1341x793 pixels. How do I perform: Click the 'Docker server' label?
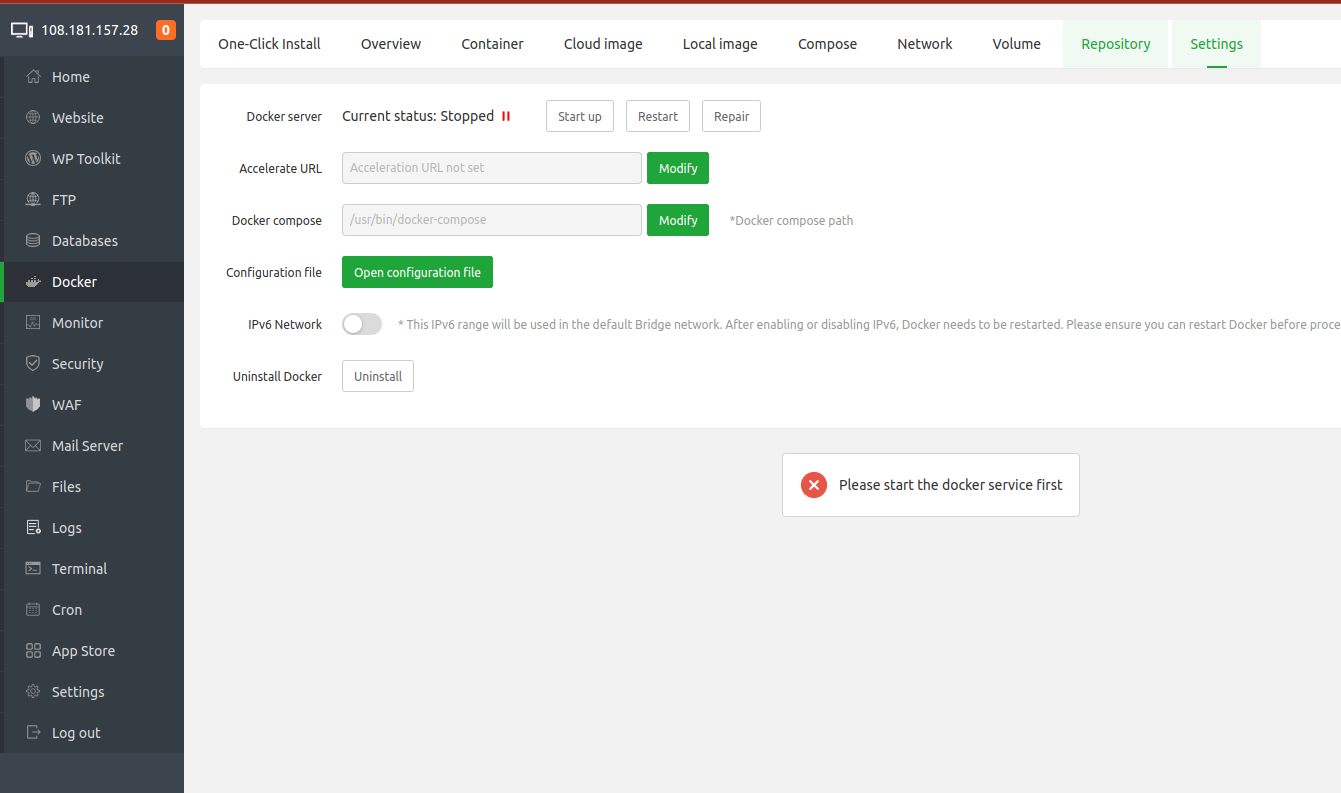284,117
